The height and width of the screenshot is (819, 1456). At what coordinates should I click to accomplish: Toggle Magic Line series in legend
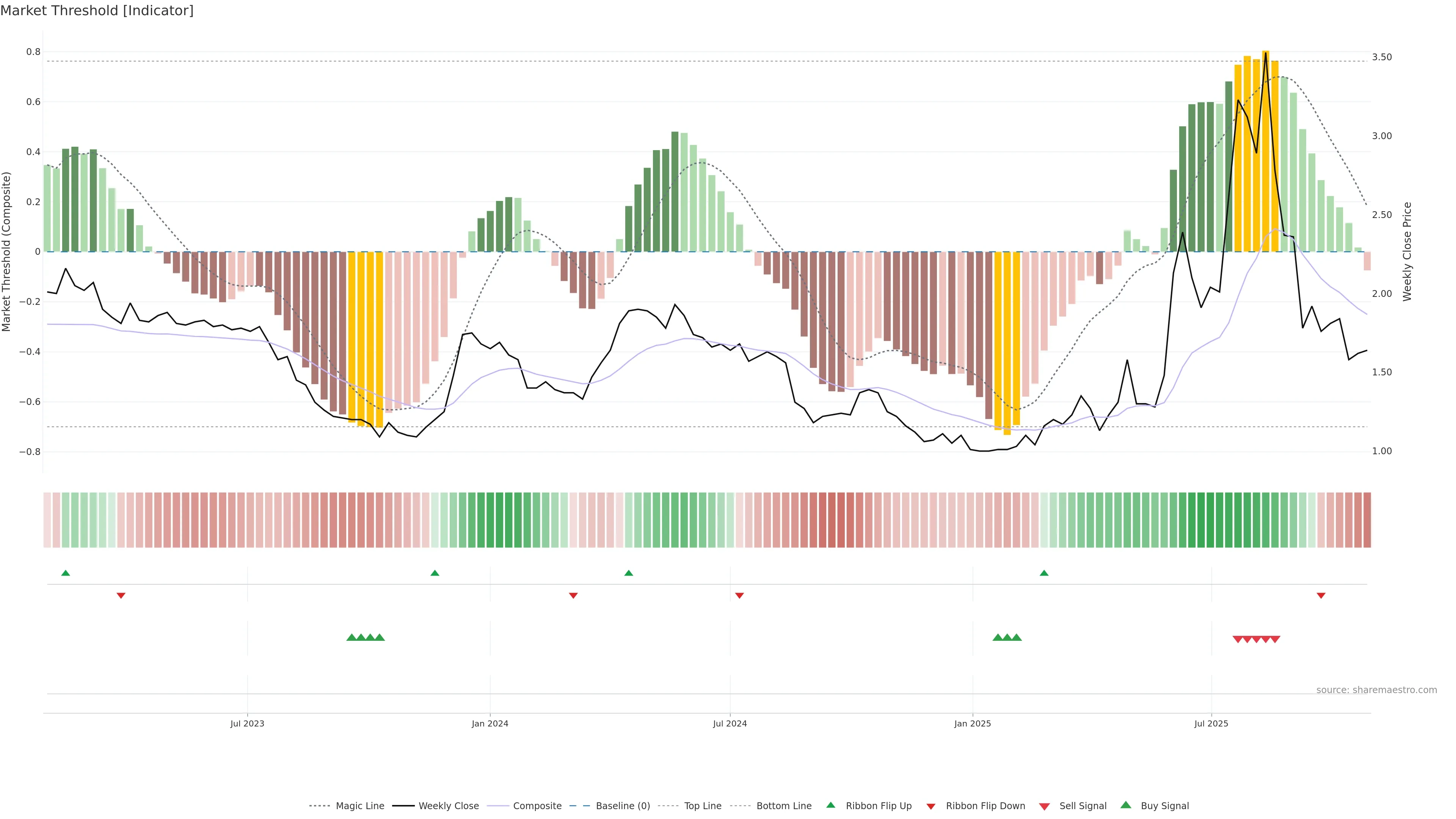click(359, 806)
